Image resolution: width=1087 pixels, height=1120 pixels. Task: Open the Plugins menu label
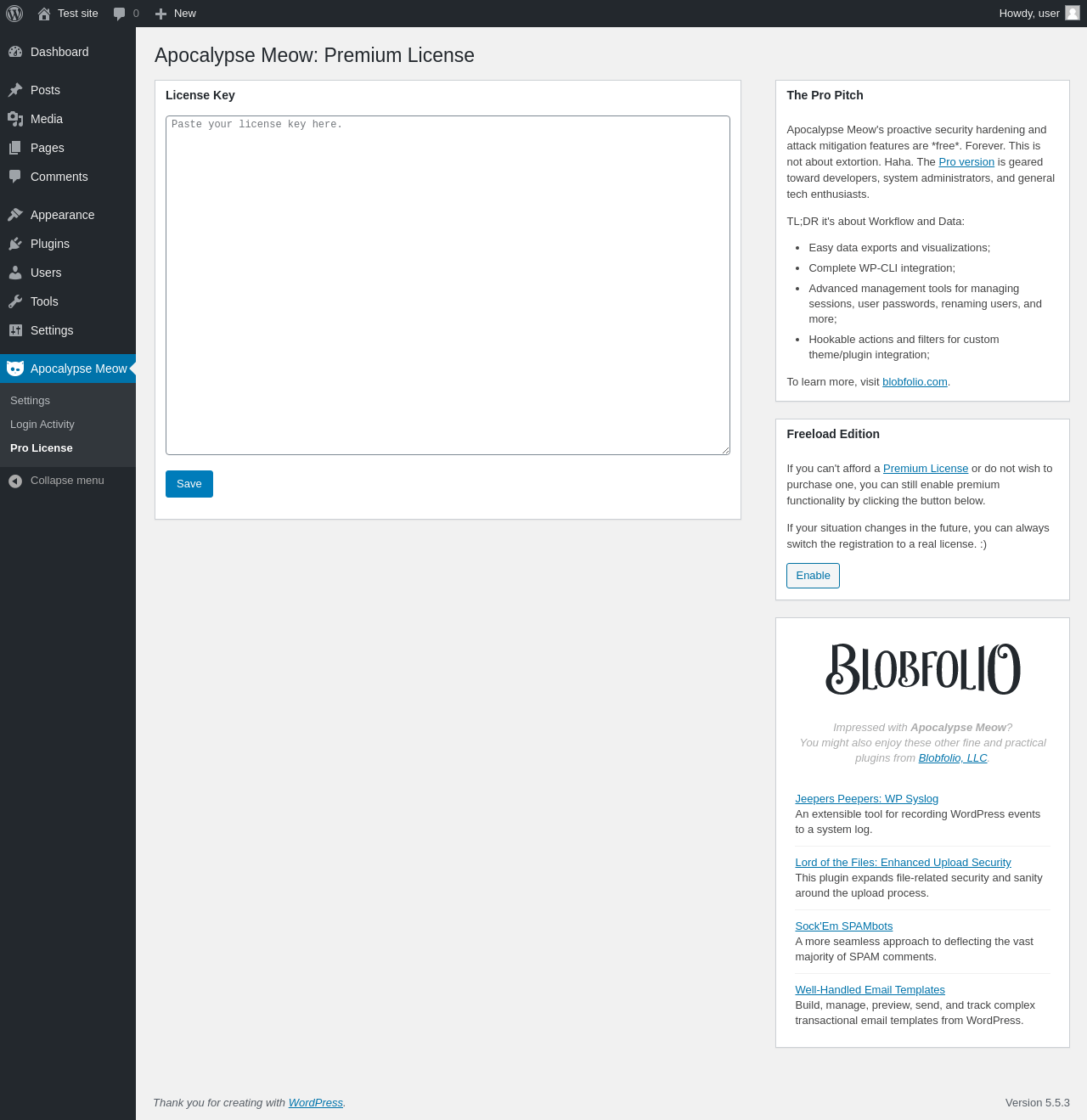(50, 244)
